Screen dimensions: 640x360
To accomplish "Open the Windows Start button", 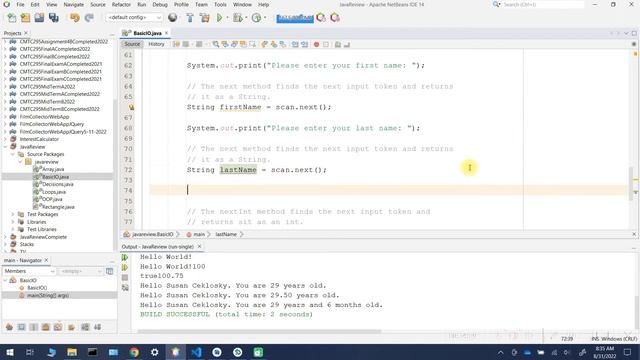I will click(x=9, y=352).
